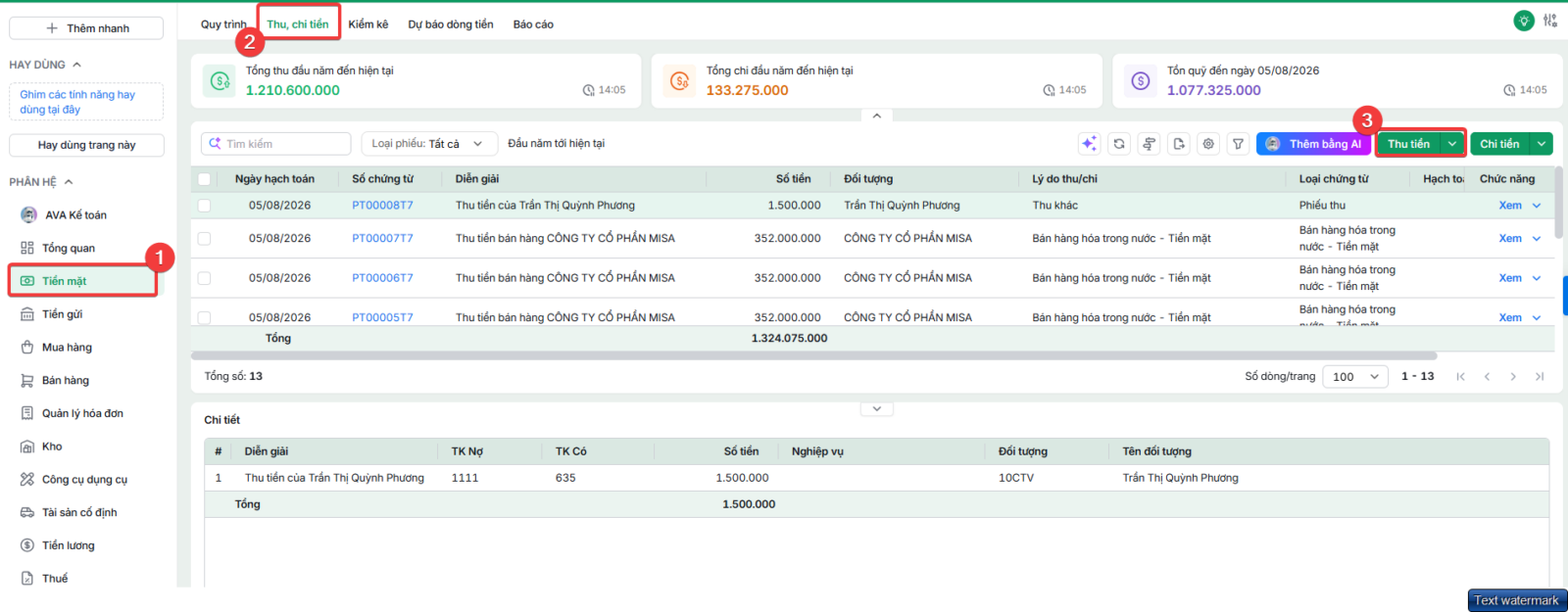
Task: Click Thêm bằng AI button
Action: pyautogui.click(x=1313, y=144)
